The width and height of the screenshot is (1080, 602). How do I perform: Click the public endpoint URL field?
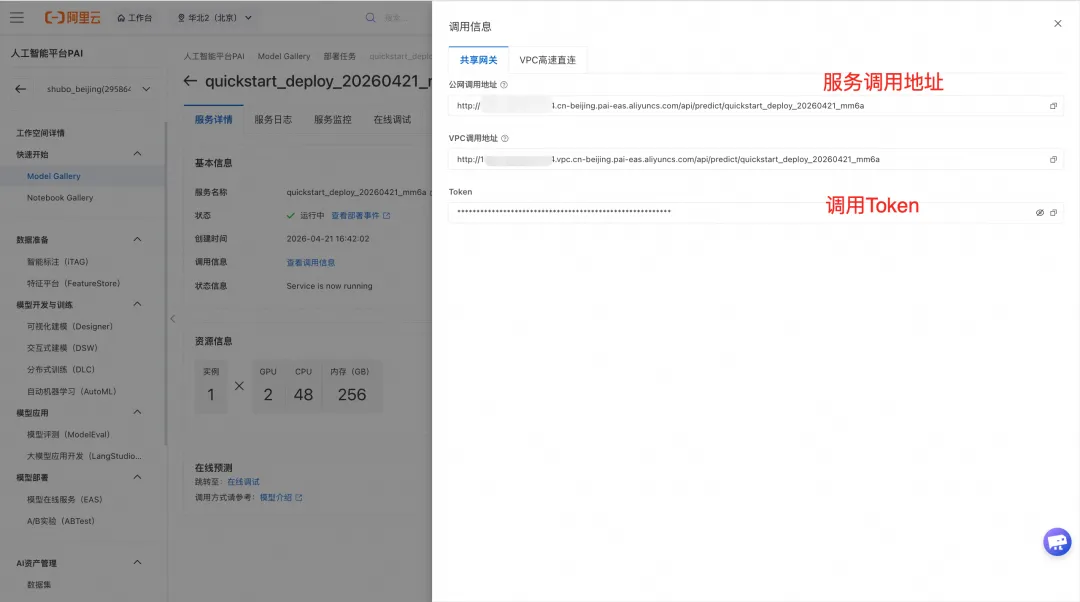click(756, 106)
